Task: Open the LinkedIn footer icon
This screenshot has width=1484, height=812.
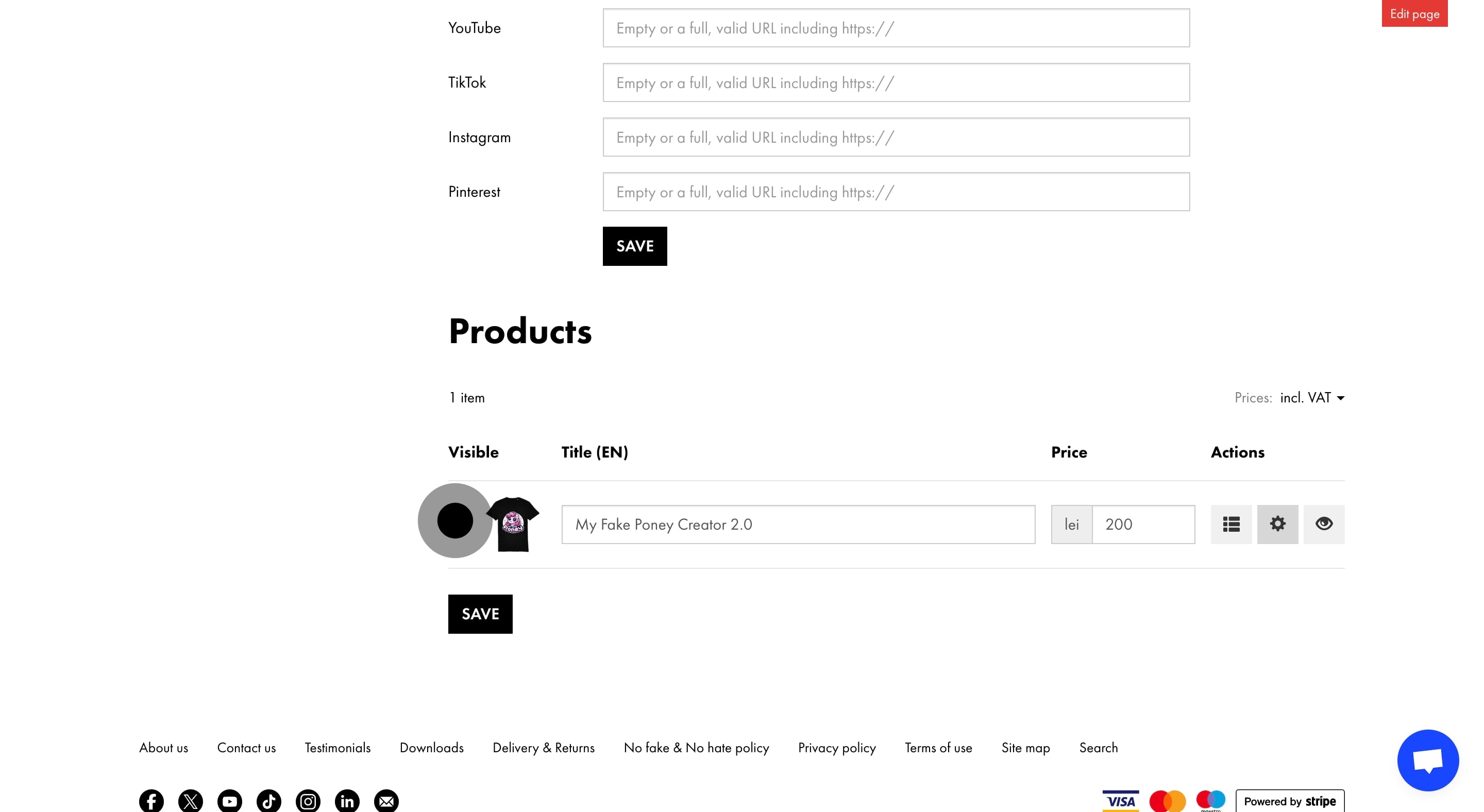Action: pyautogui.click(x=347, y=801)
